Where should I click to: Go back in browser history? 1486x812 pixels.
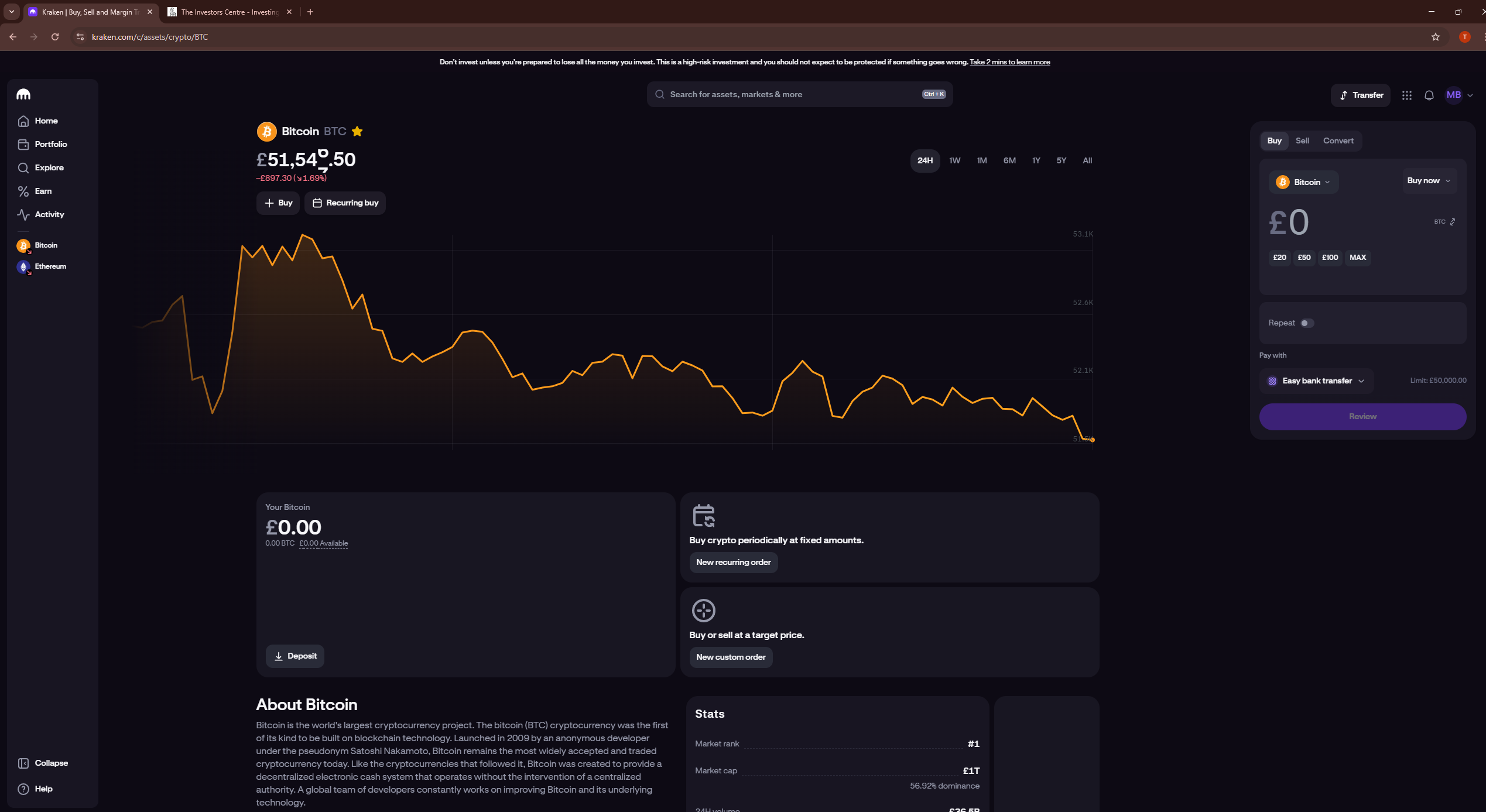click(x=13, y=37)
